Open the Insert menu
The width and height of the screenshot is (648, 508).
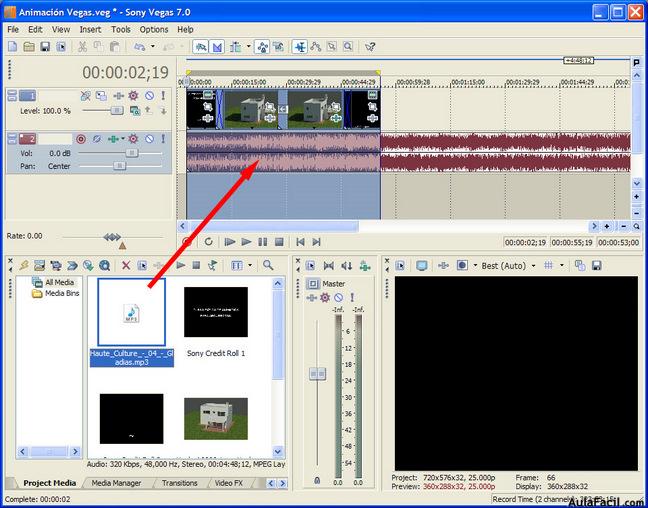(90, 29)
